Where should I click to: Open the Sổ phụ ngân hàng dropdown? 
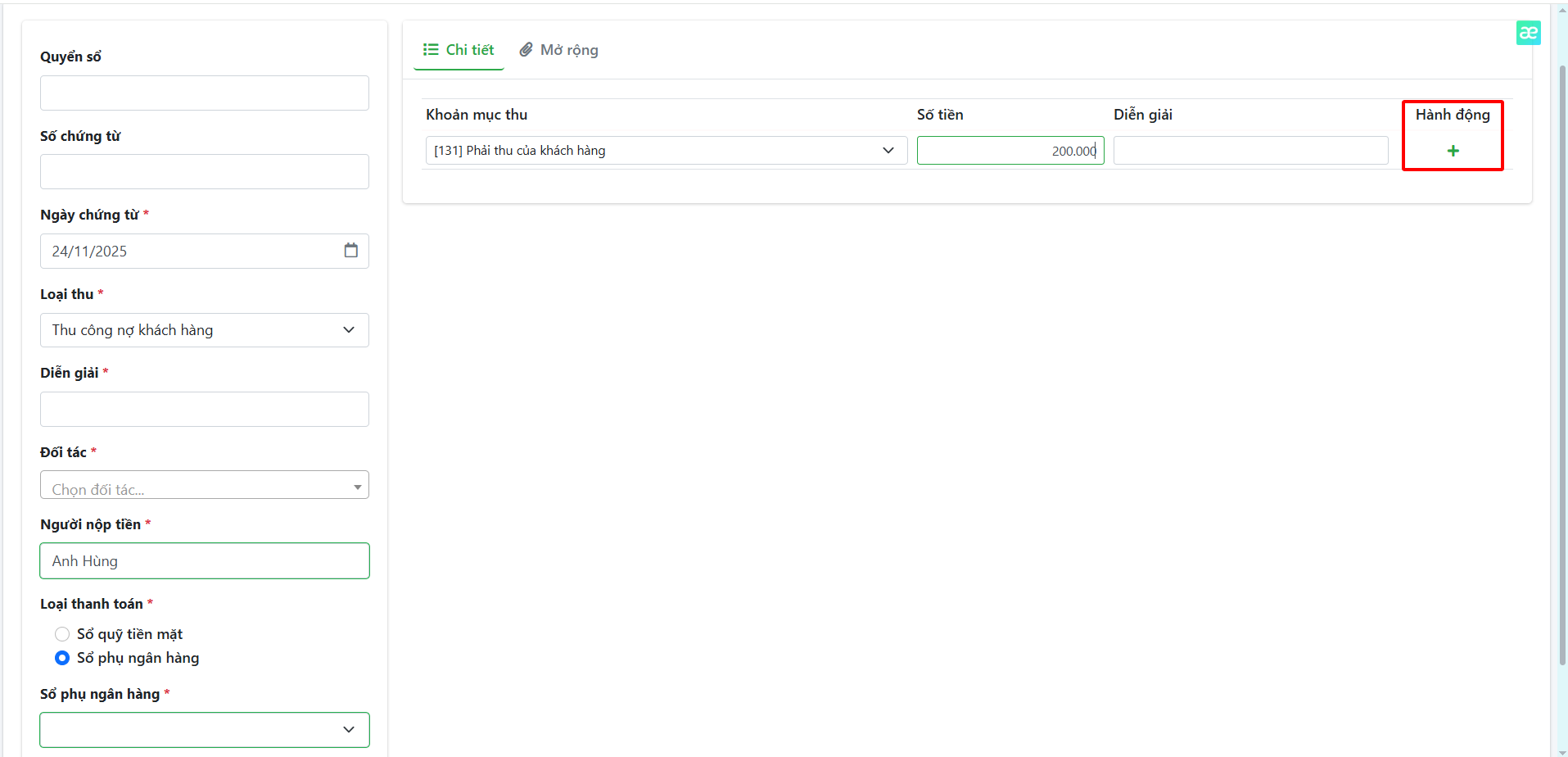pos(204,729)
